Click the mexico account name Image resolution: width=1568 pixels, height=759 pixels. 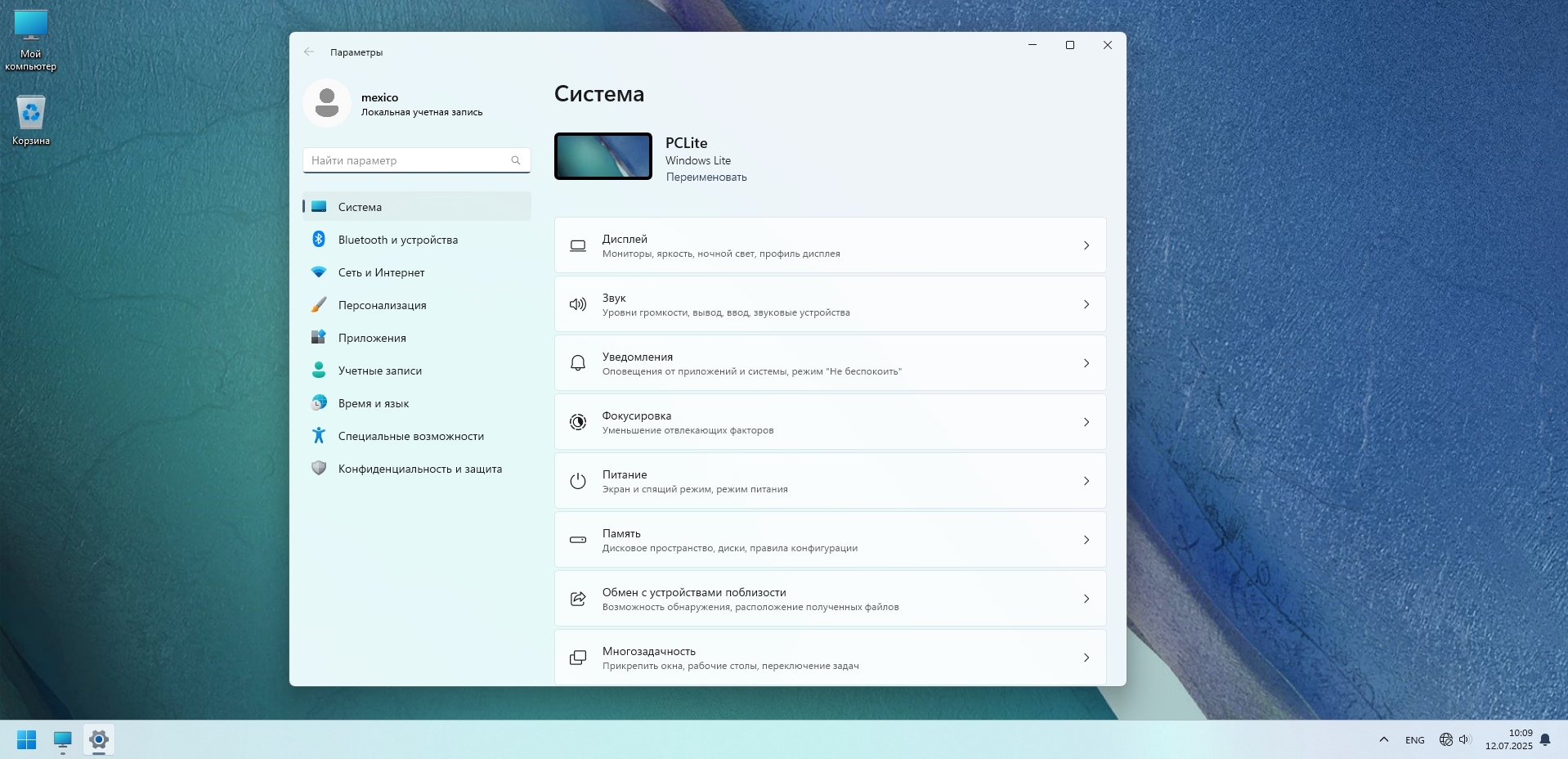coord(380,97)
